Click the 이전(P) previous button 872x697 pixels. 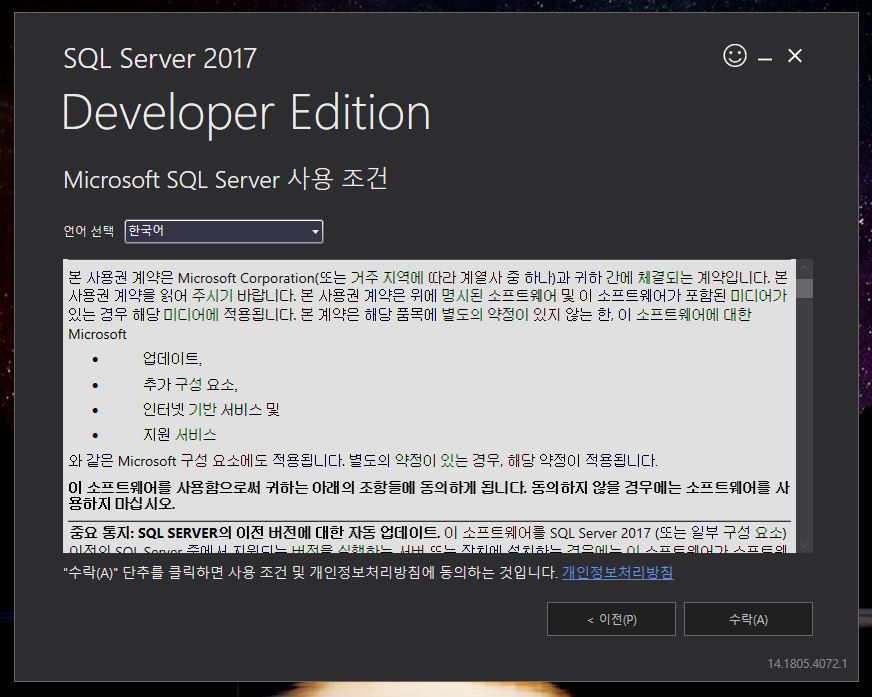coord(611,619)
